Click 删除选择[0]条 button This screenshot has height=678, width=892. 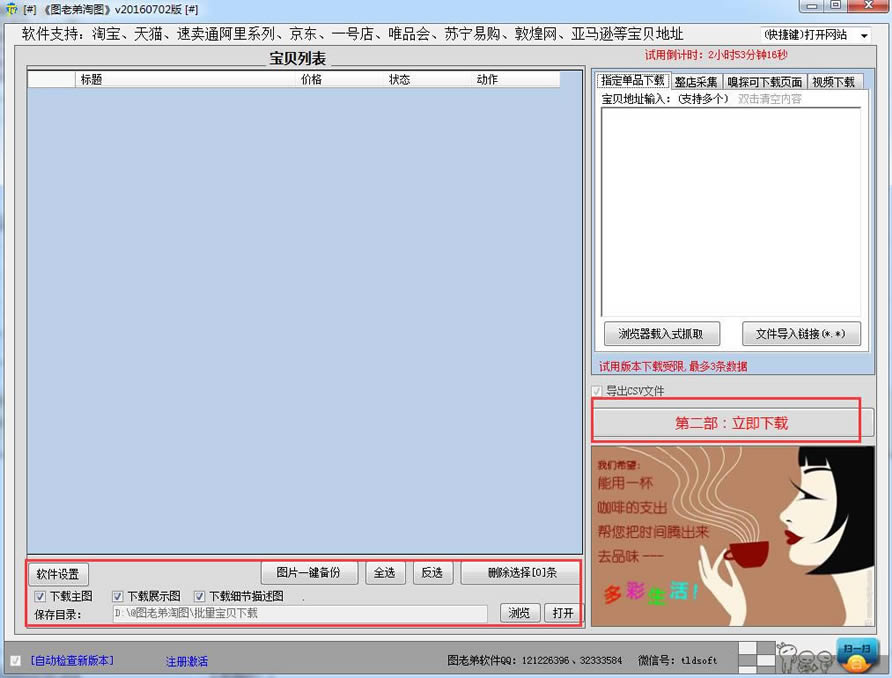coord(522,573)
